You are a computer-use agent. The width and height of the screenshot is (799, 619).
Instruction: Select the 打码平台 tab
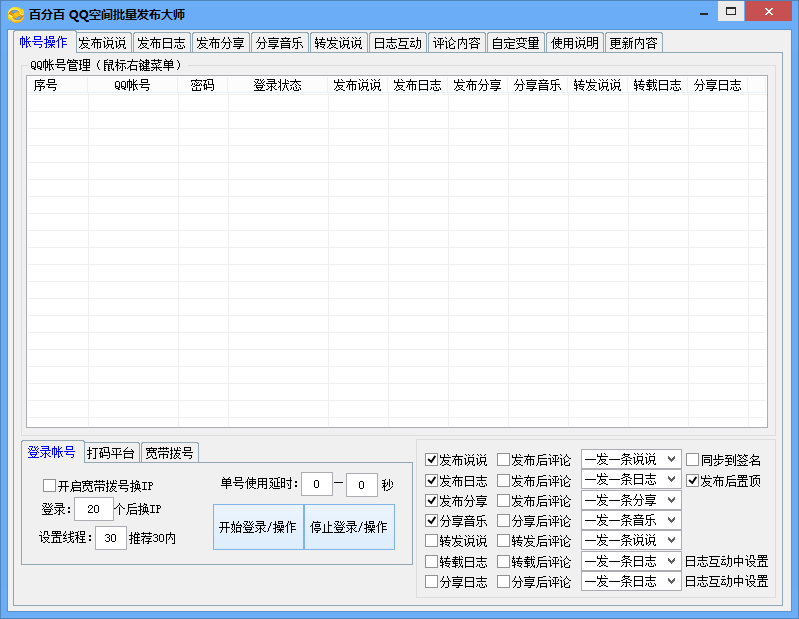(110, 453)
